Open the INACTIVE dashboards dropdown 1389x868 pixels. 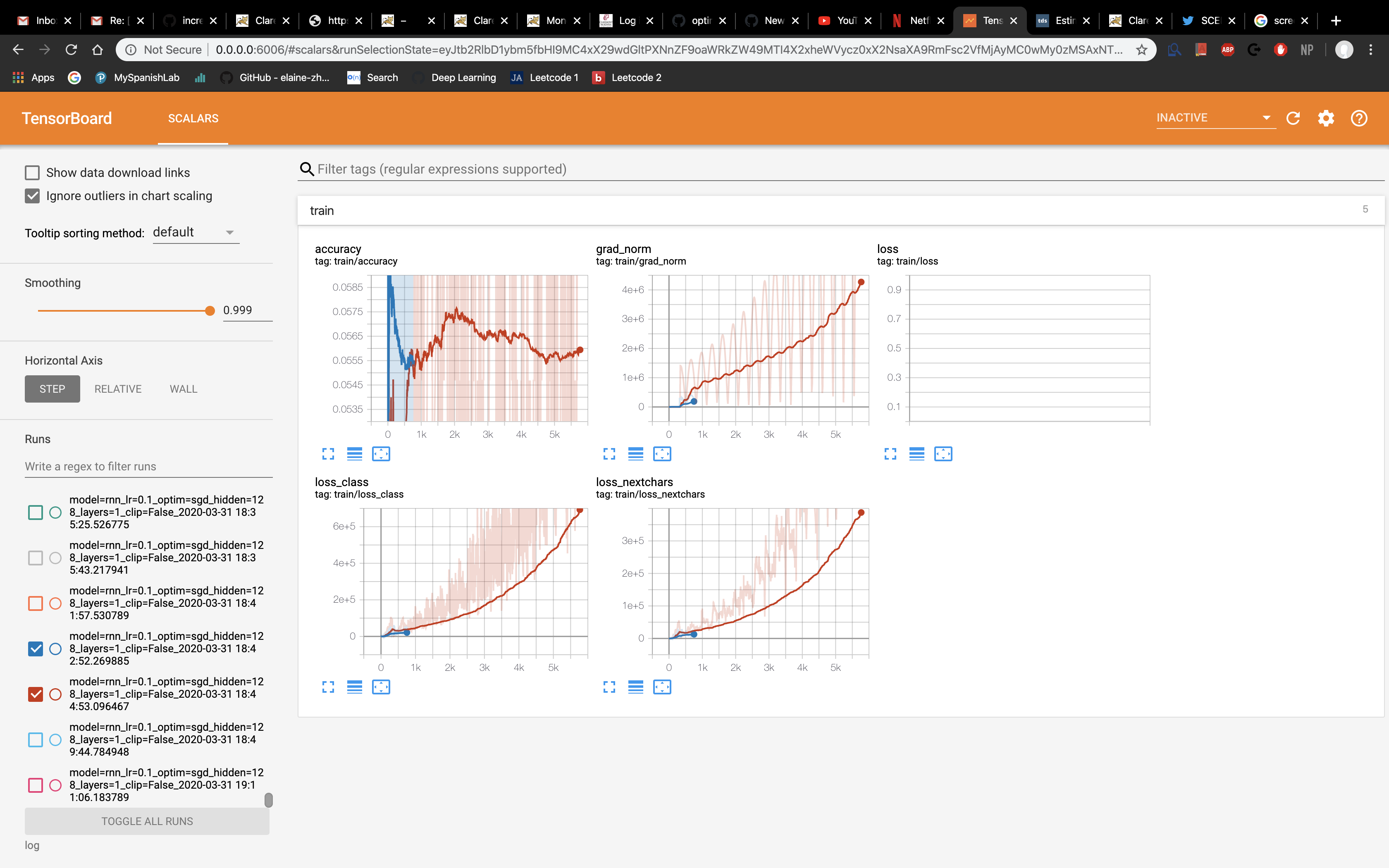1215,118
